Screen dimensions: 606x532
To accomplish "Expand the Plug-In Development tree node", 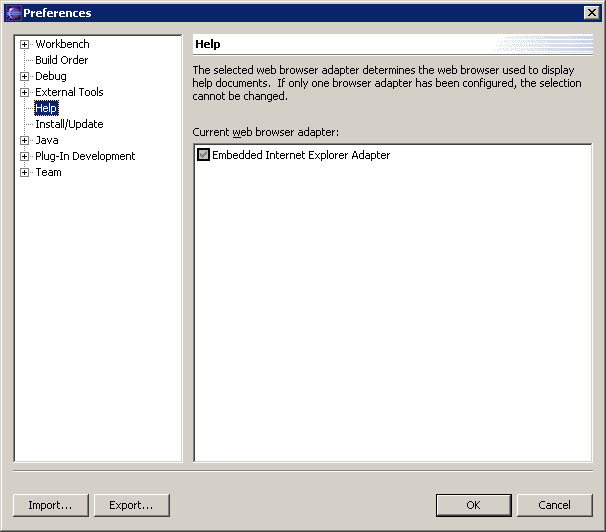I will (24, 156).
